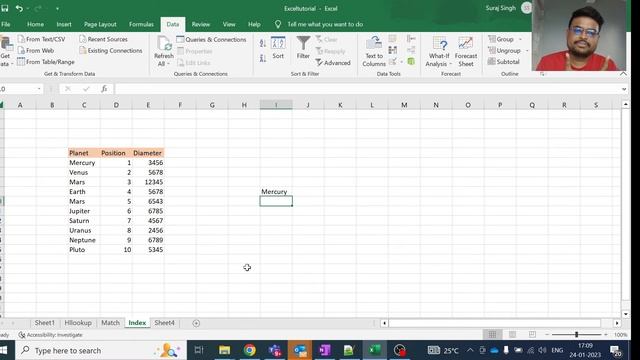This screenshot has height=360, width=640.
Task: Open Chrome from the taskbar
Action: pyautogui.click(x=250, y=350)
